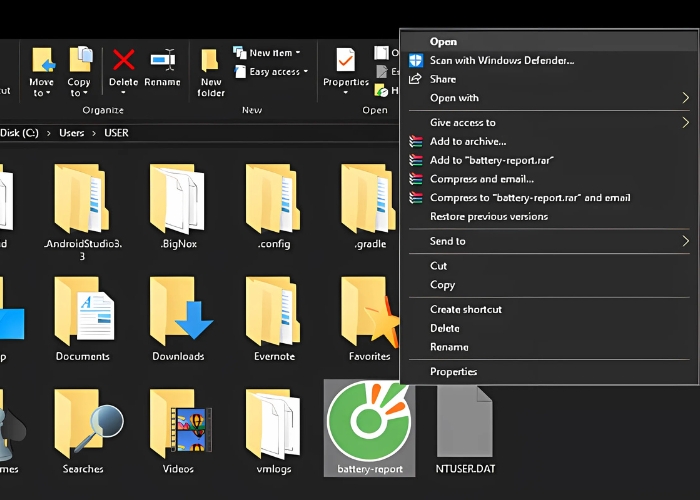This screenshot has height=500, width=700.
Task: Choose Scan with Windows Defender
Action: coord(501,61)
